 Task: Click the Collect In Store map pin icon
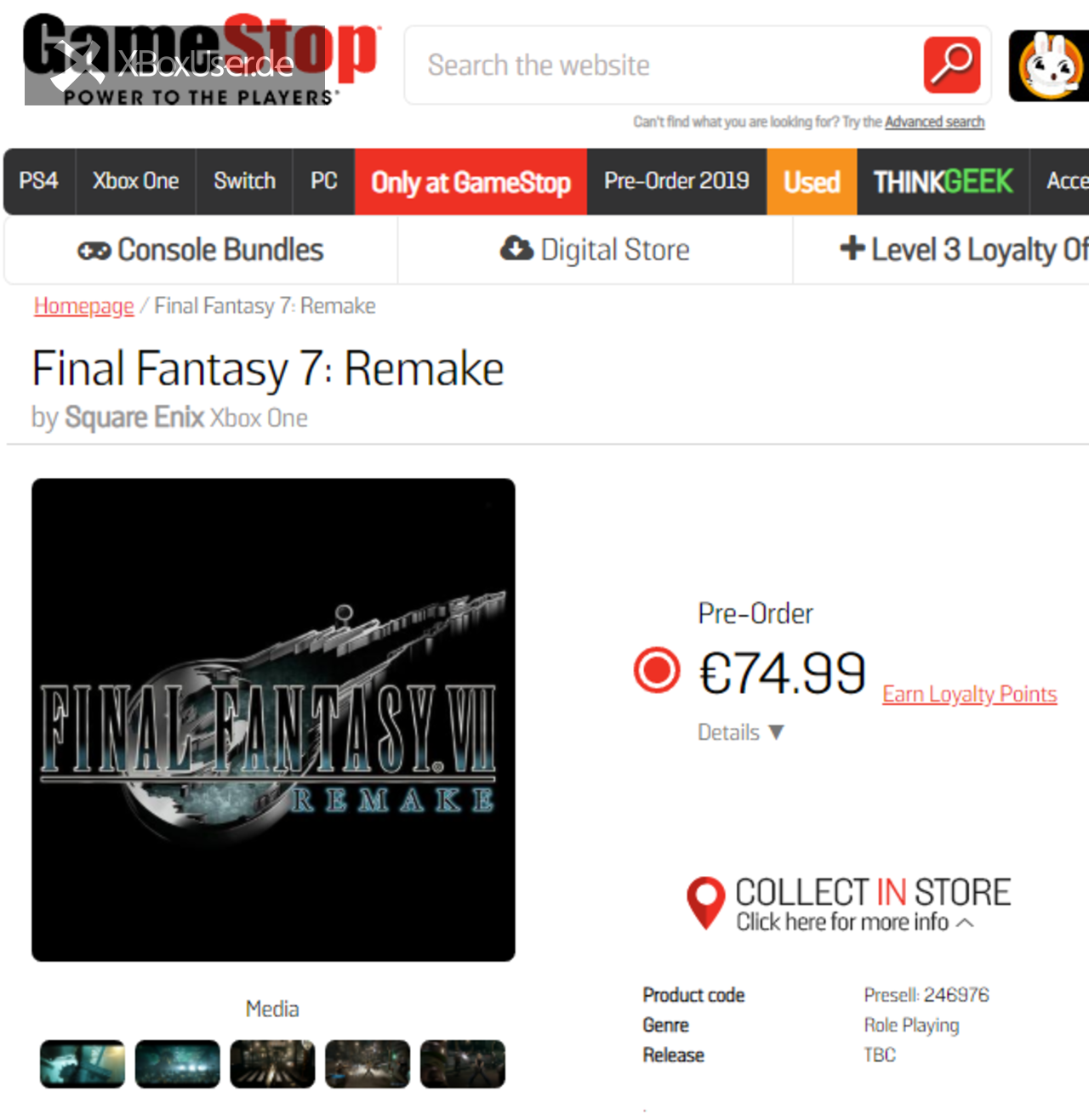click(x=705, y=903)
